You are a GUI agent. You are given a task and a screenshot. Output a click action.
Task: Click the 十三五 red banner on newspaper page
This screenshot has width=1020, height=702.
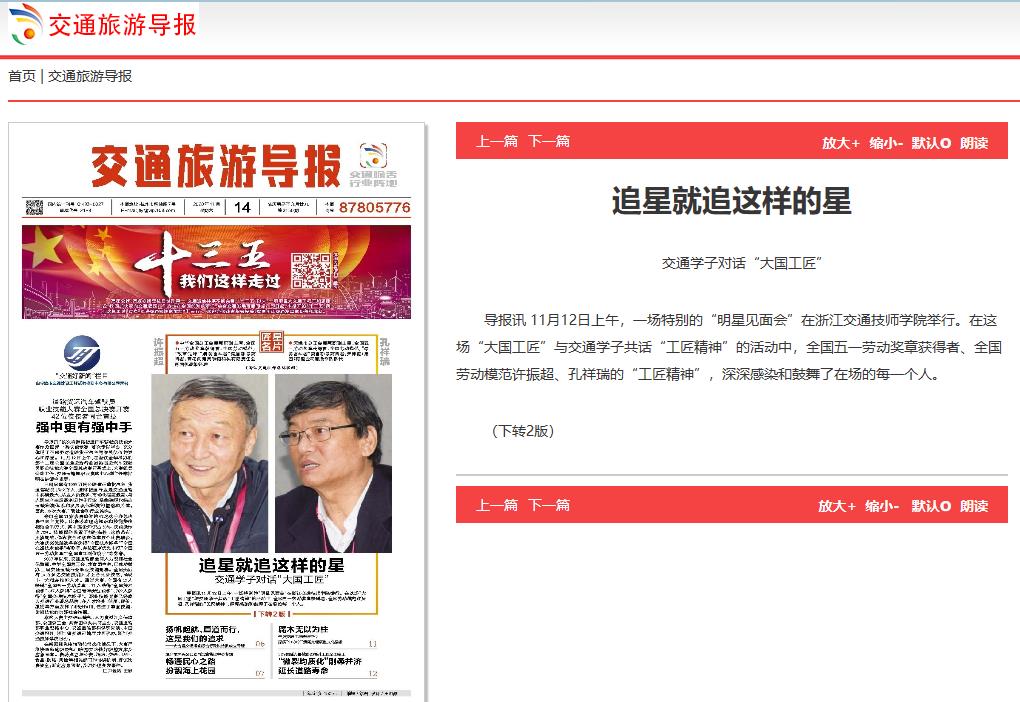tap(216, 272)
